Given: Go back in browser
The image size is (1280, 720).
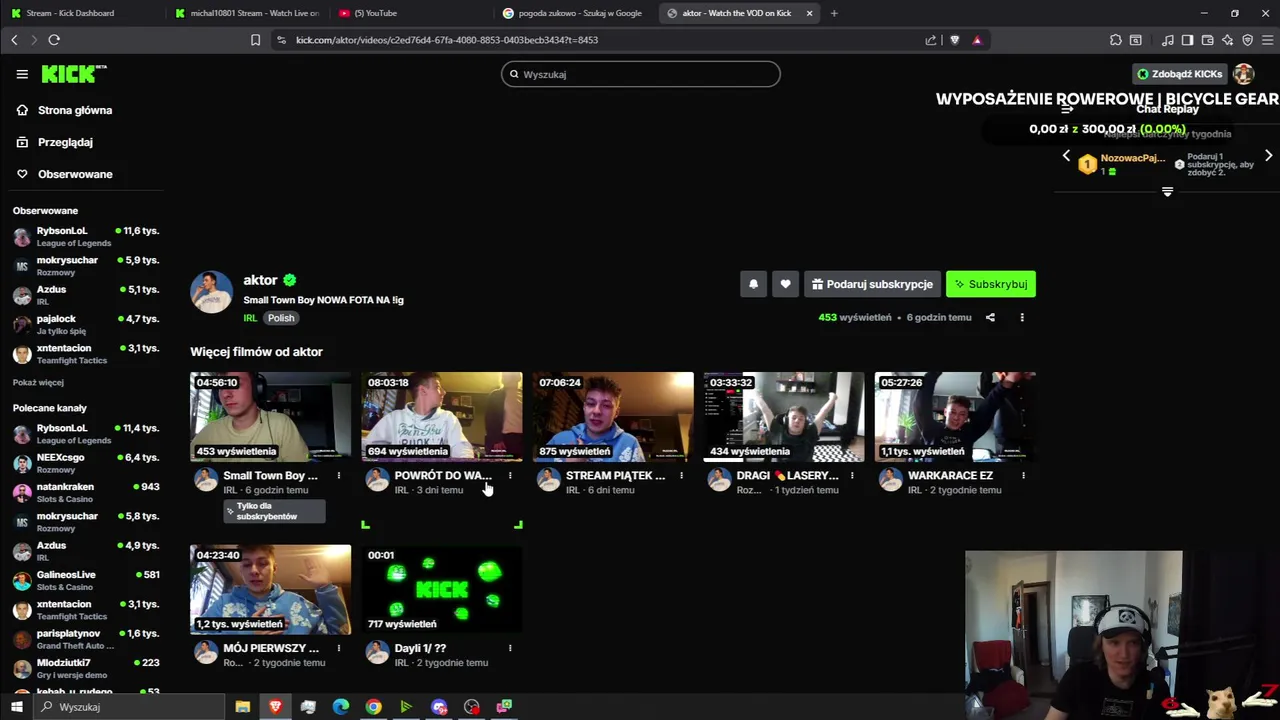Looking at the screenshot, I should pyautogui.click(x=14, y=40).
